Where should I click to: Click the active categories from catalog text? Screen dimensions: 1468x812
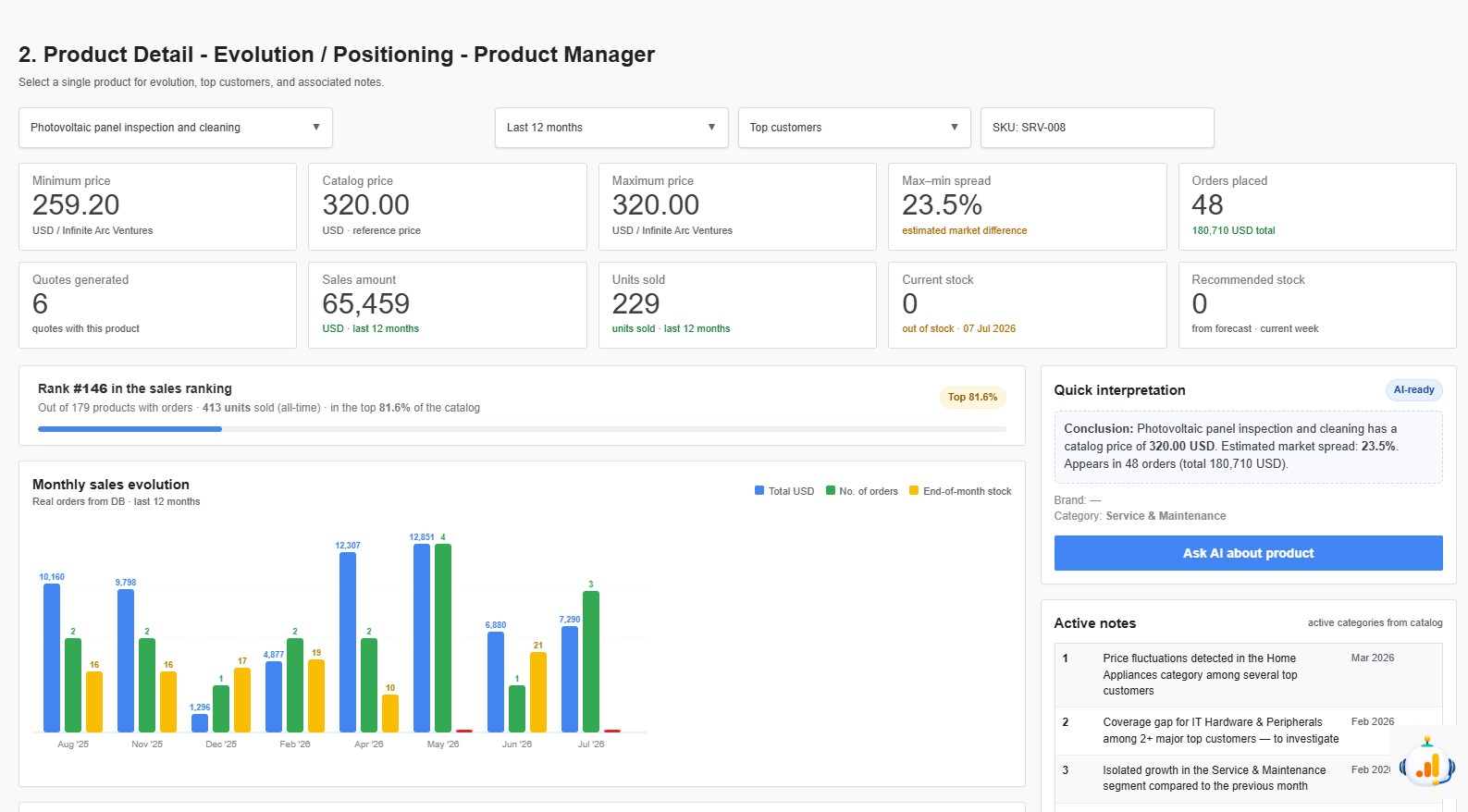pos(1375,622)
